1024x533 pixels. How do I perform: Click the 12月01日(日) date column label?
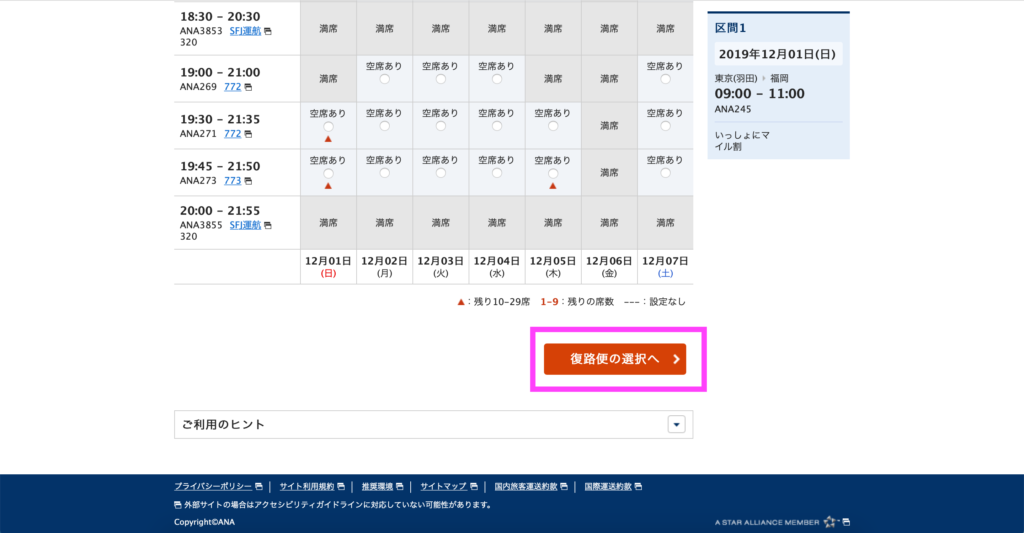(x=328, y=266)
